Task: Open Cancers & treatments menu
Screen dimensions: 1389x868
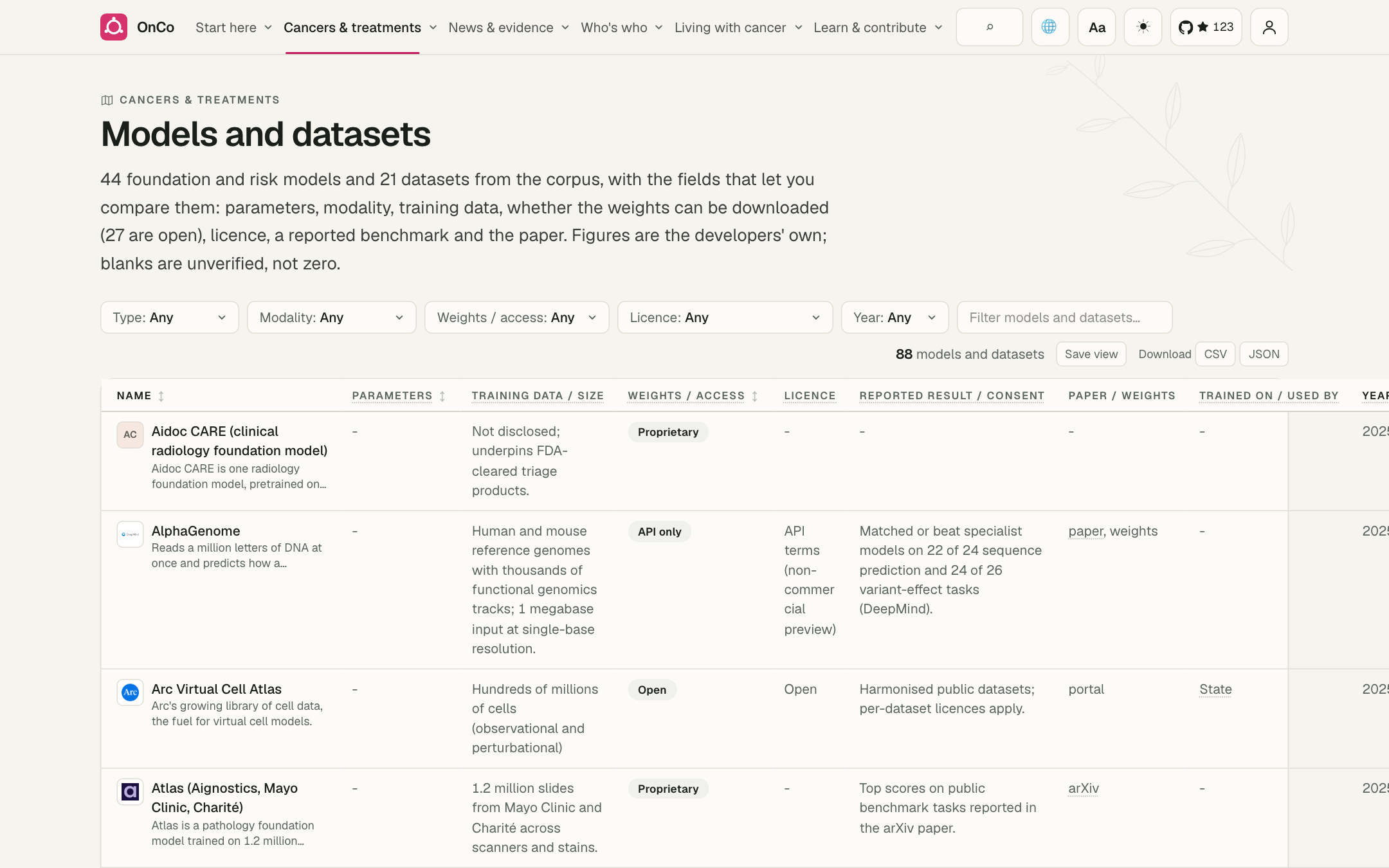Action: click(x=360, y=28)
